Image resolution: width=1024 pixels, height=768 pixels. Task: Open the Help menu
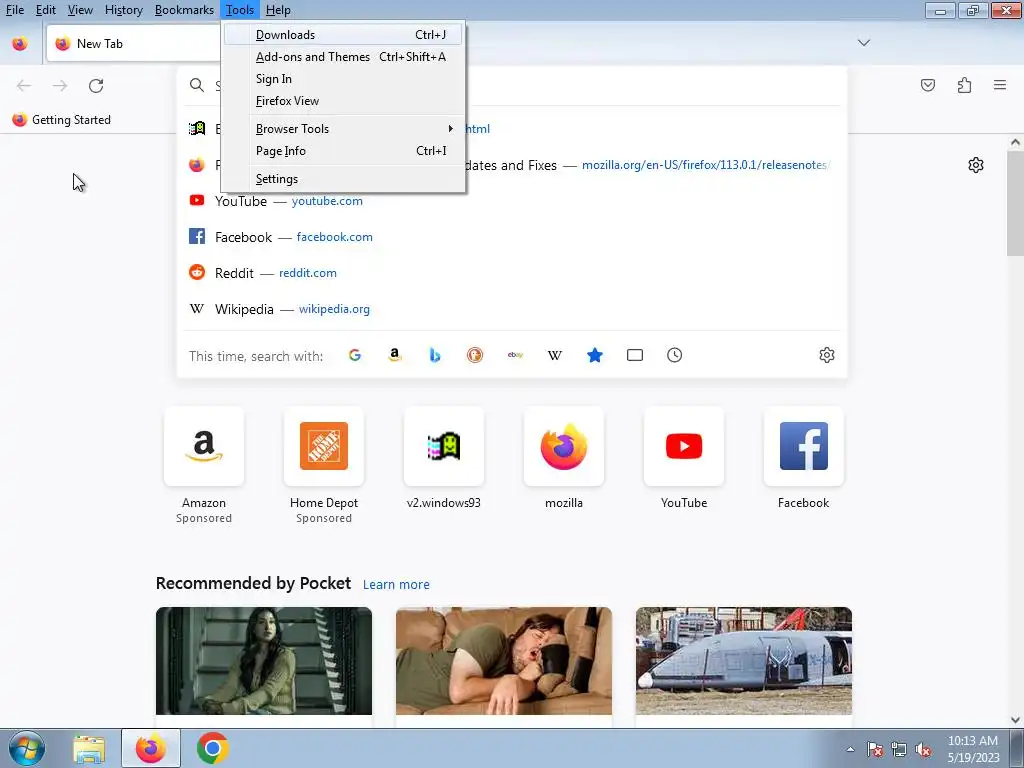[x=278, y=10]
